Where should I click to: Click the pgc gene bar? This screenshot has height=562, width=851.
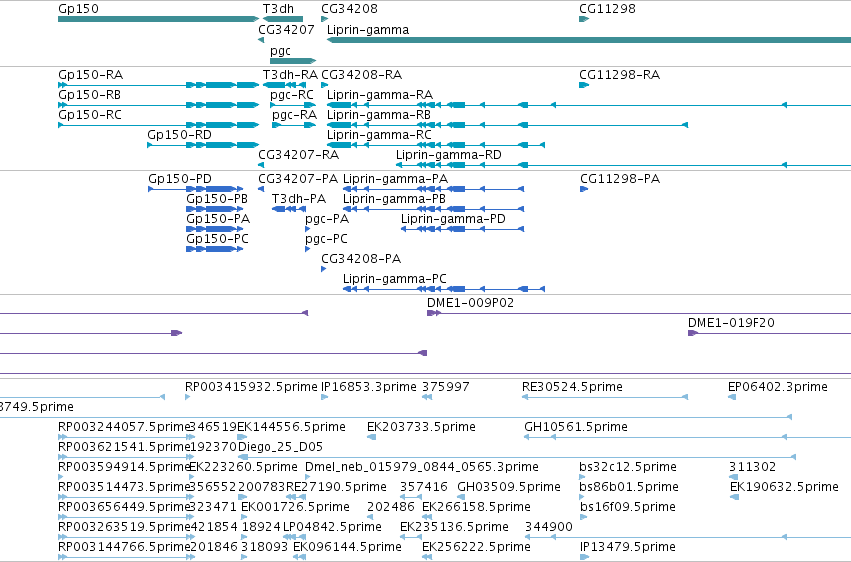[293, 61]
